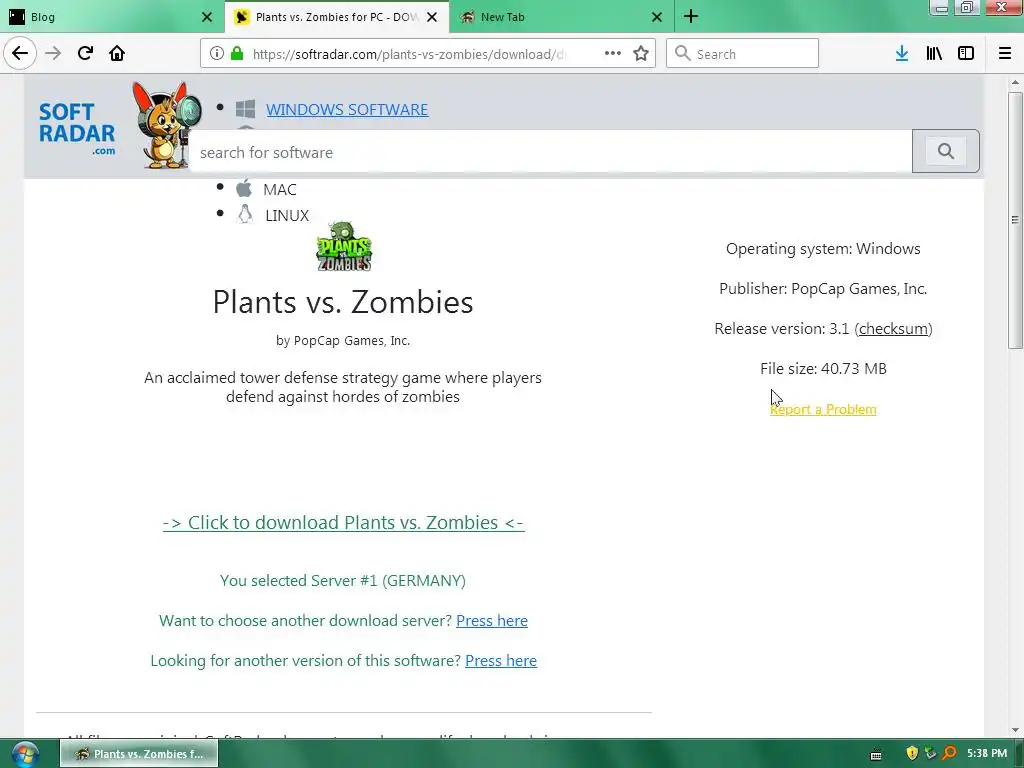Screen dimensions: 1024x768
Task: Click the SoftRadar logo
Action: [x=77, y=128]
